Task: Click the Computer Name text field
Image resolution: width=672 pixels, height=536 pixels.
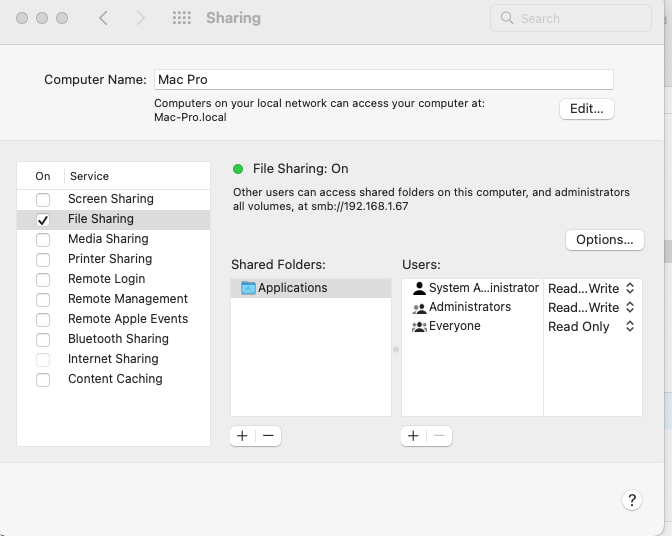Action: [383, 80]
